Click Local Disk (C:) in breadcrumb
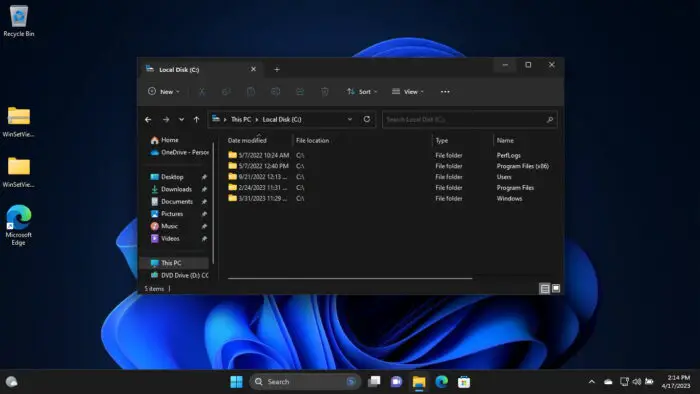 pos(282,120)
